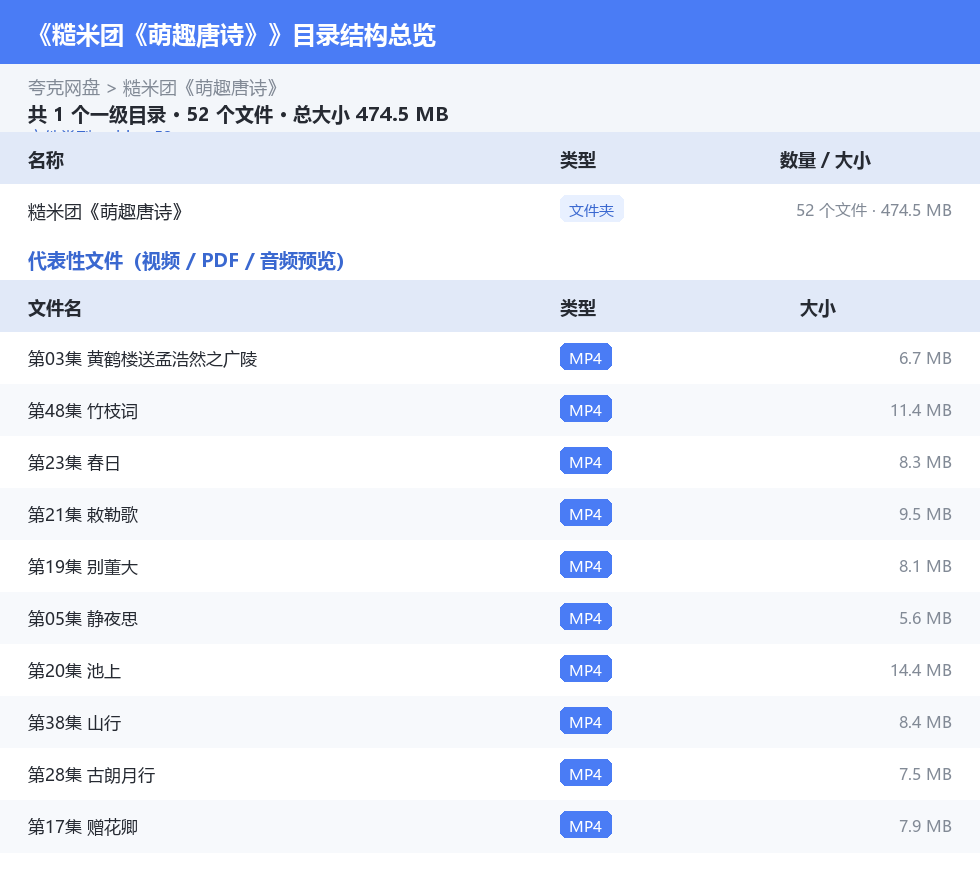Select file 第23集 春日

[74, 463]
